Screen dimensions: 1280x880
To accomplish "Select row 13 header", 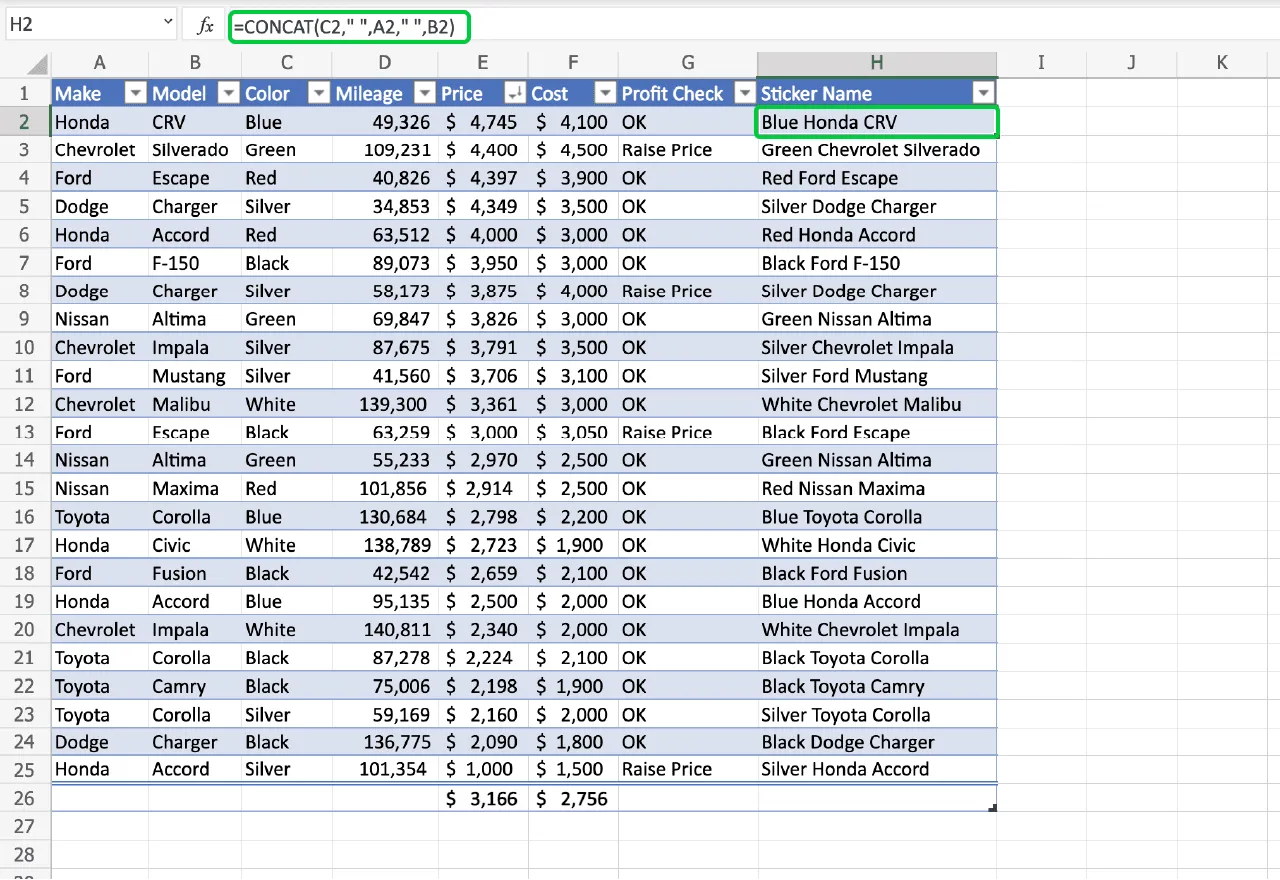I will (25, 432).
